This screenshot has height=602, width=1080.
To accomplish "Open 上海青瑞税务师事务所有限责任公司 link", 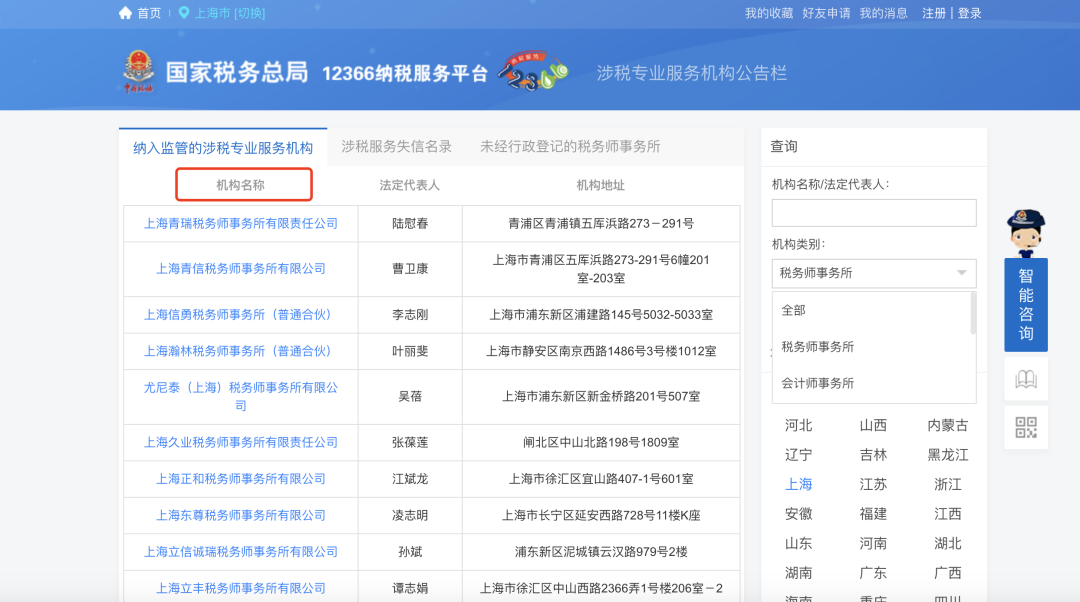I will click(x=240, y=223).
